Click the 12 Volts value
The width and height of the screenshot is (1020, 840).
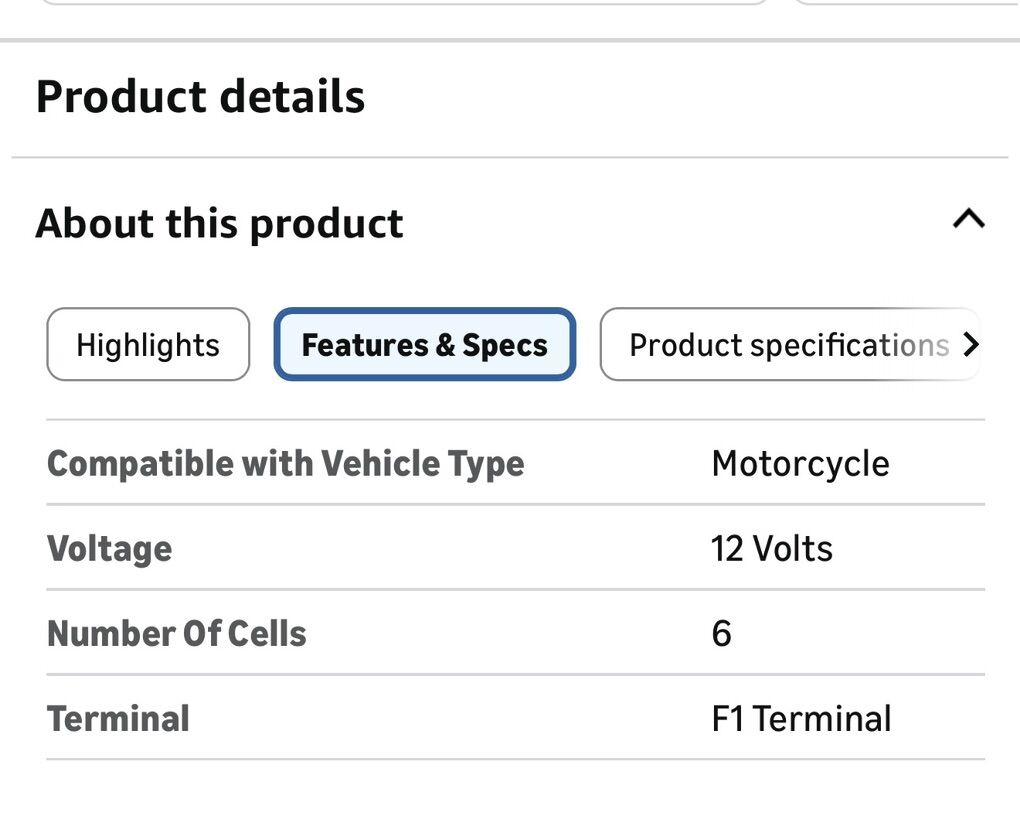(x=771, y=549)
